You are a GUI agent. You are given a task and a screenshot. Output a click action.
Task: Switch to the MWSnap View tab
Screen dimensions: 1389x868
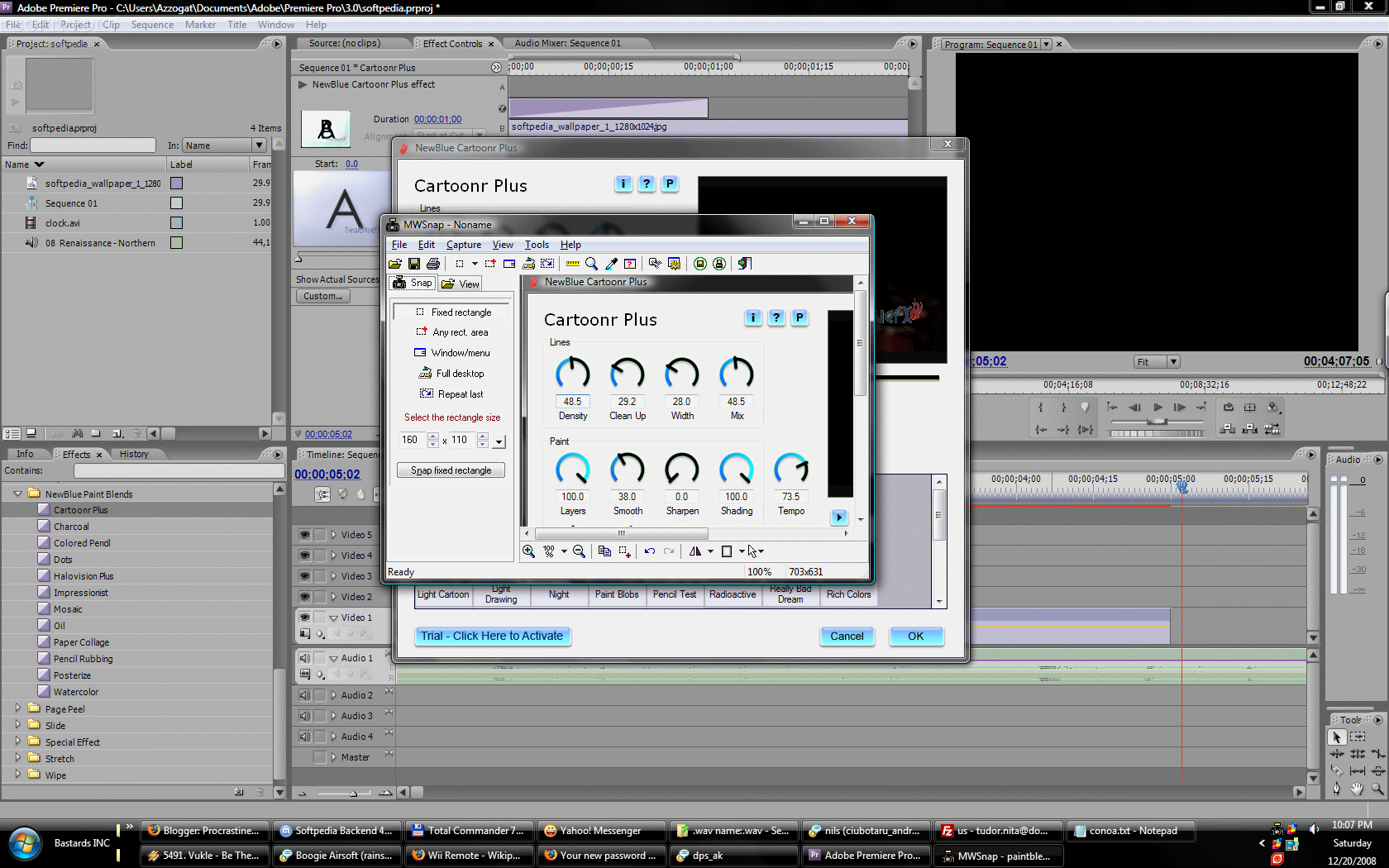461,284
